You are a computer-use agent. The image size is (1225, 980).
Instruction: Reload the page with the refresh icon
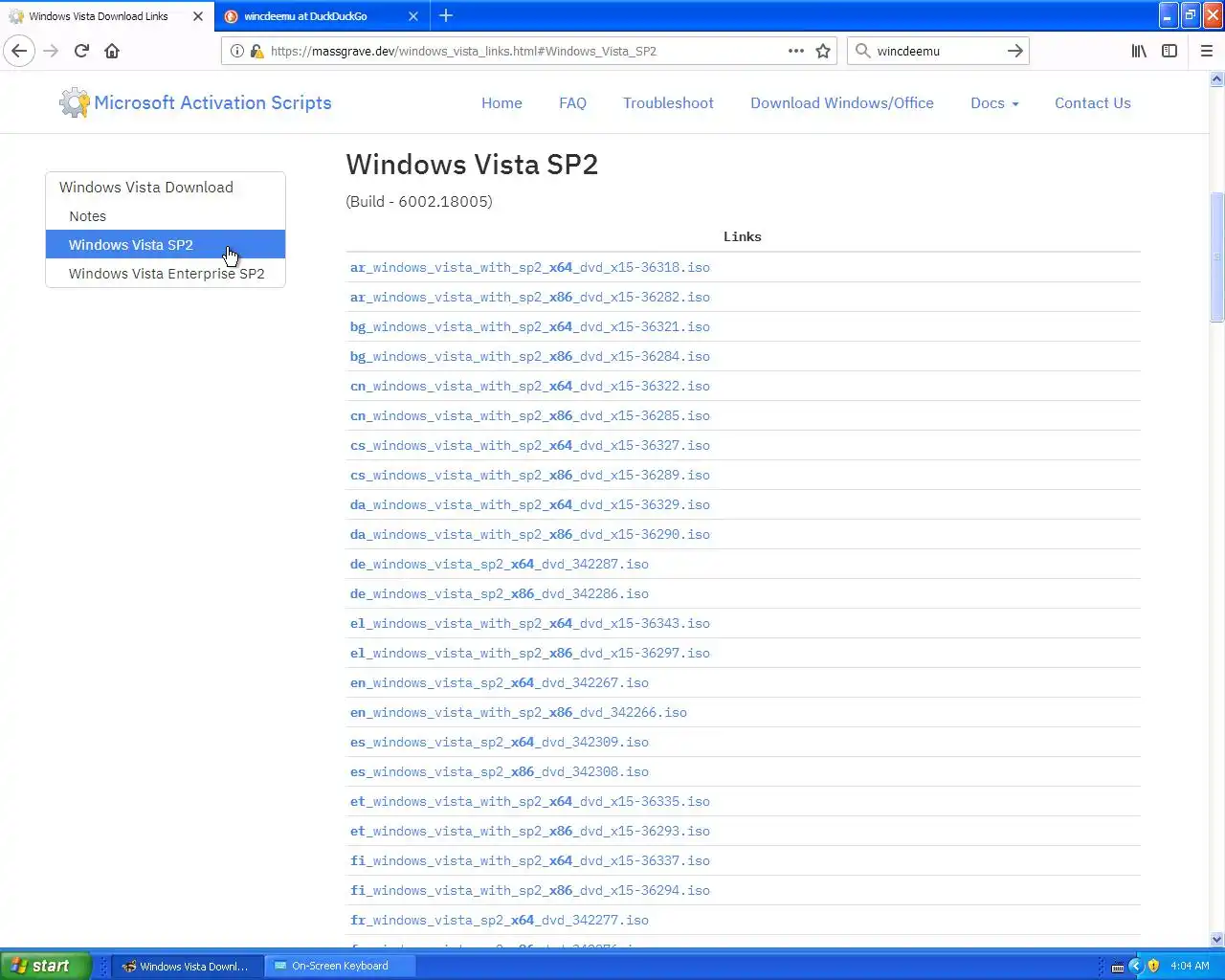[81, 51]
